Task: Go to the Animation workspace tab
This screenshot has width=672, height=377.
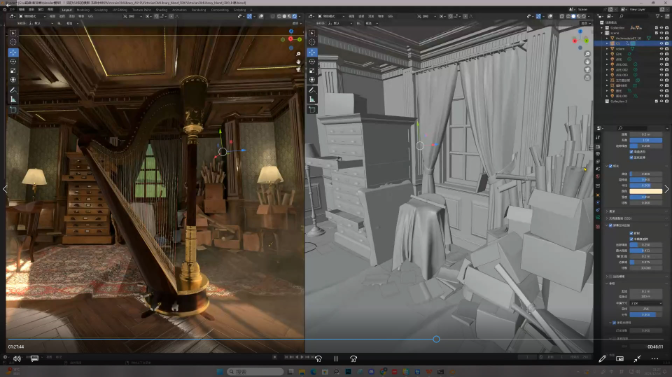Action: point(179,9)
